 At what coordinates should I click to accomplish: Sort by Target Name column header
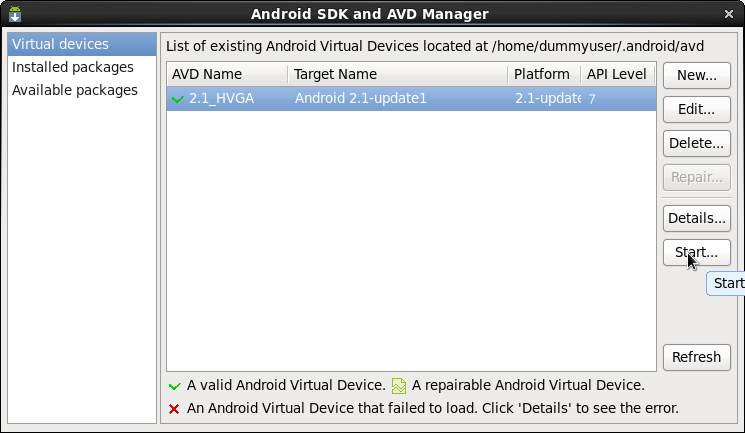tap(398, 74)
